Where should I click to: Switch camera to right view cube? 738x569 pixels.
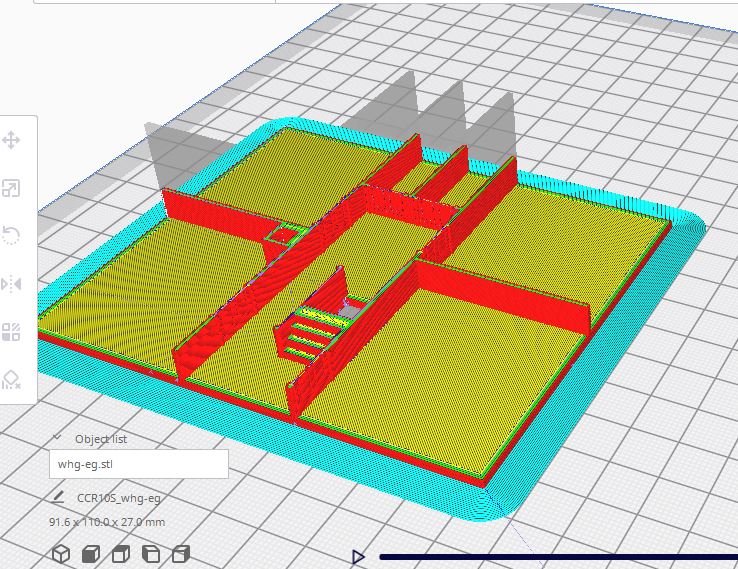pos(181,554)
